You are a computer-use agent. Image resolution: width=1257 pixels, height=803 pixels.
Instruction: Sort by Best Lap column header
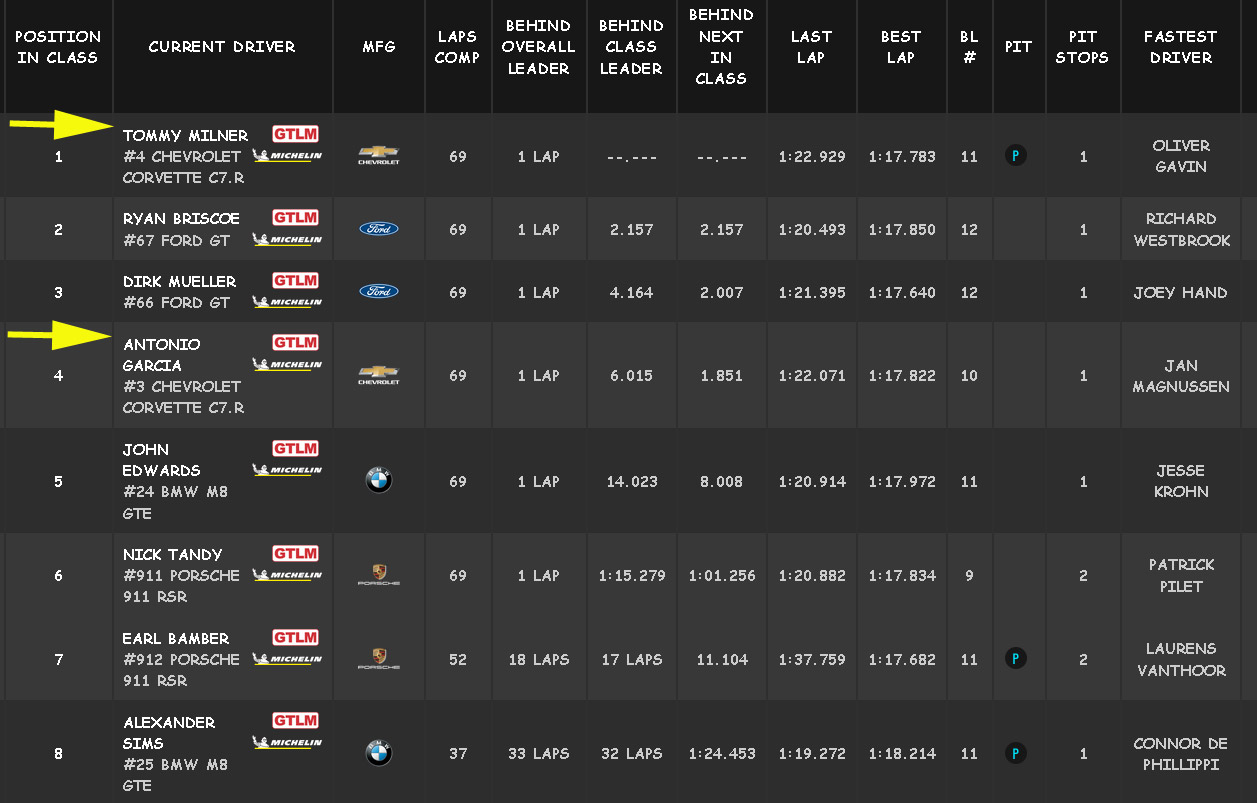[x=901, y=47]
